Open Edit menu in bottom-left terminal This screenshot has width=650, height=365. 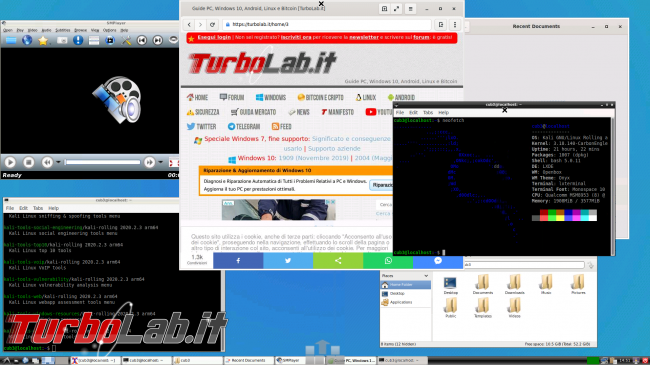[24, 208]
